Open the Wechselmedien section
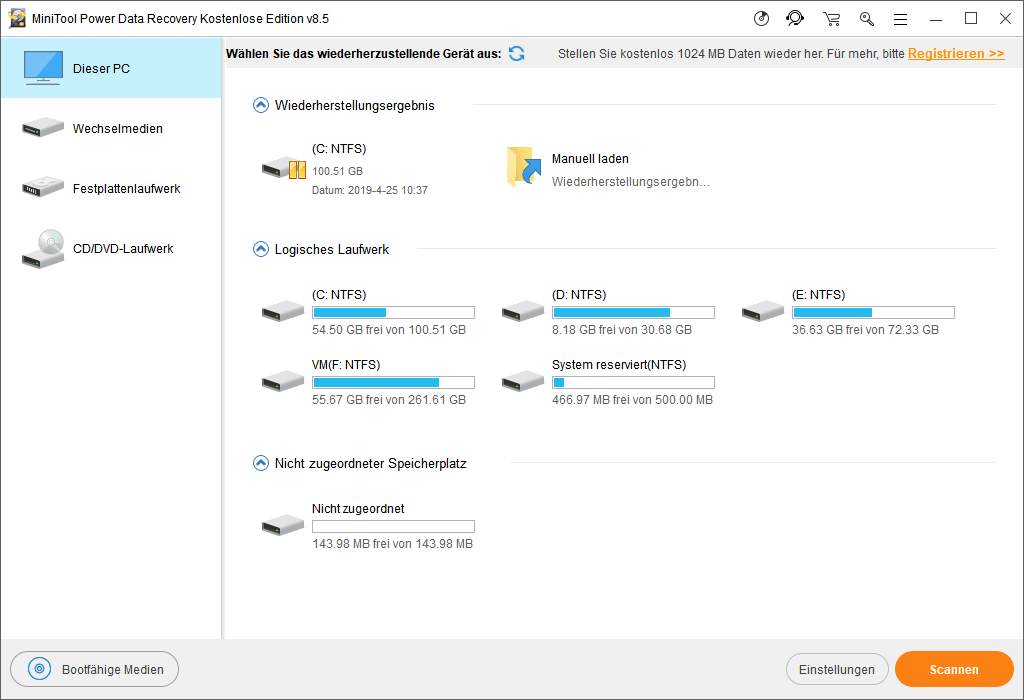The image size is (1024, 700). 111,128
